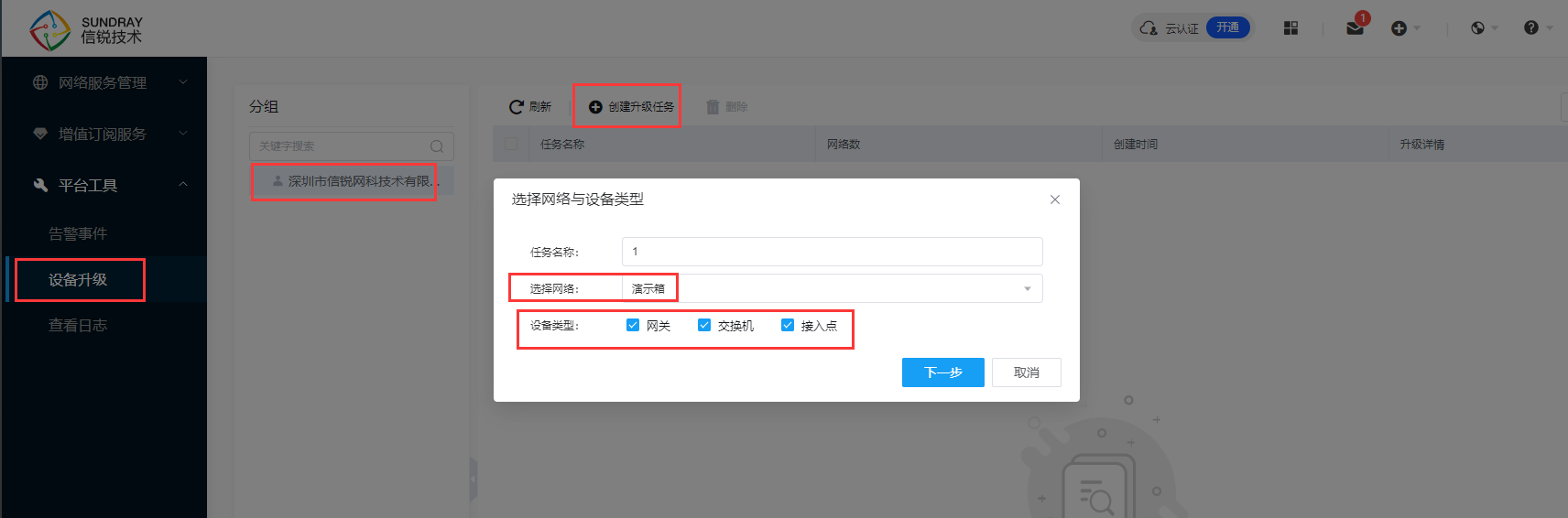Open 查看日志 in the sidebar
The width and height of the screenshot is (1568, 518).
coord(78,326)
